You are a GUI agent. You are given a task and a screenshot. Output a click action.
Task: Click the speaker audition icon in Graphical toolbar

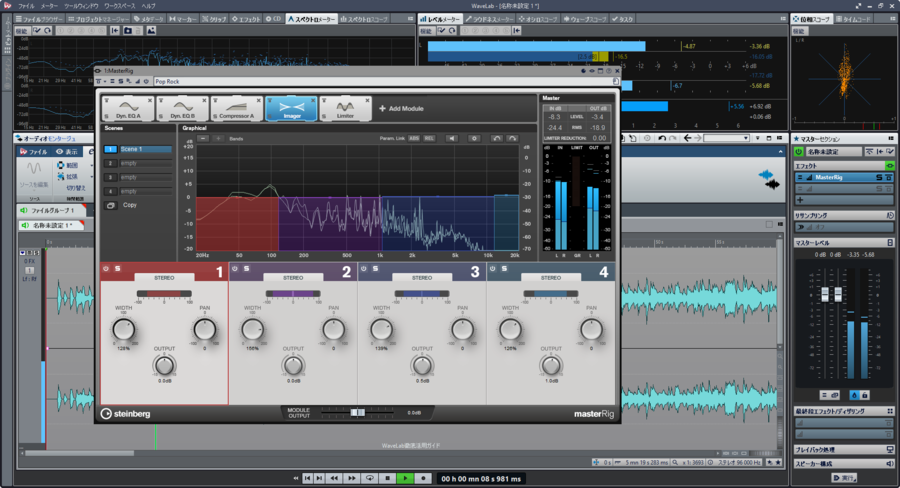[x=452, y=138]
